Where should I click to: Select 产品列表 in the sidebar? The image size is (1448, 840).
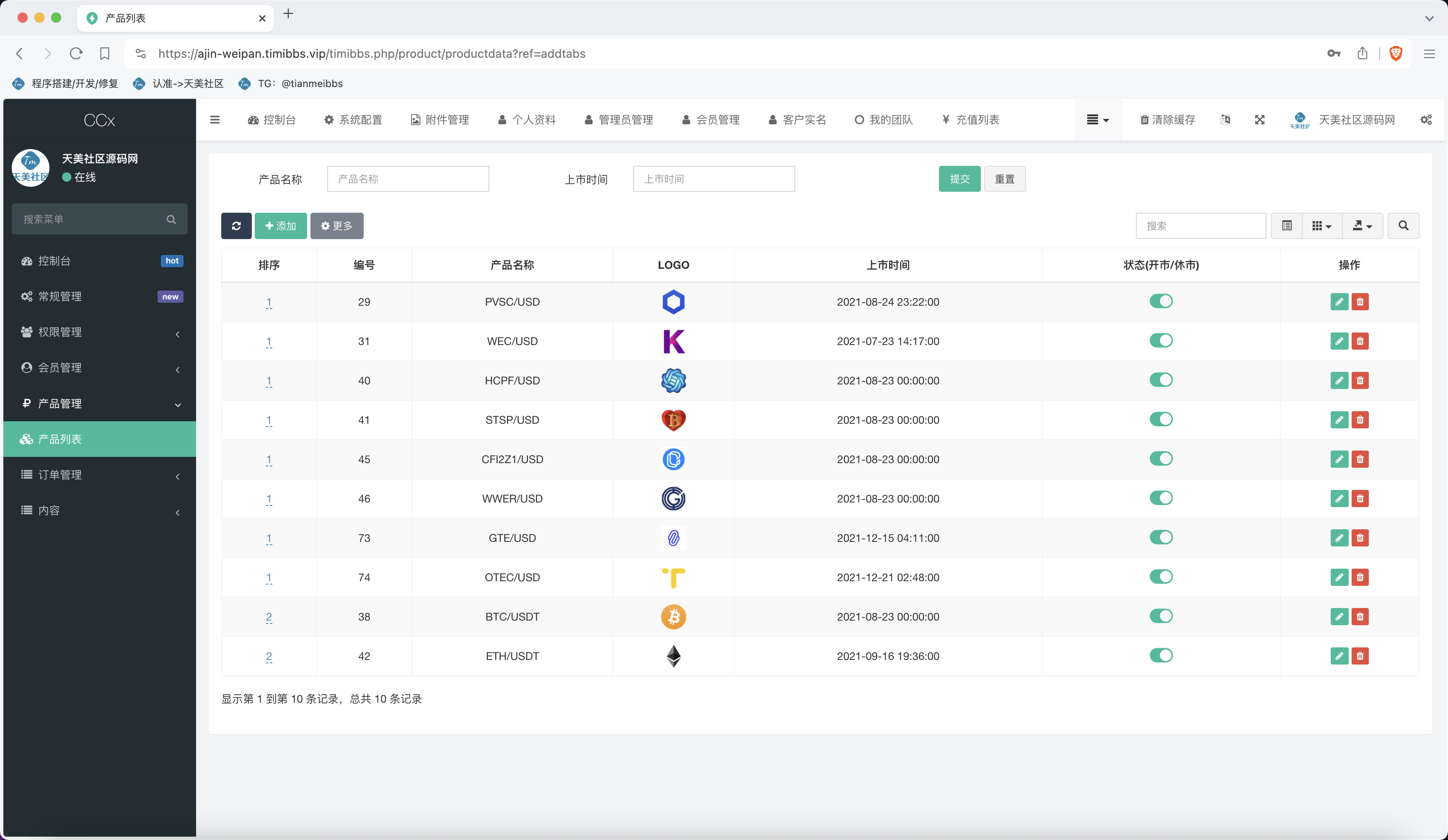(x=99, y=439)
